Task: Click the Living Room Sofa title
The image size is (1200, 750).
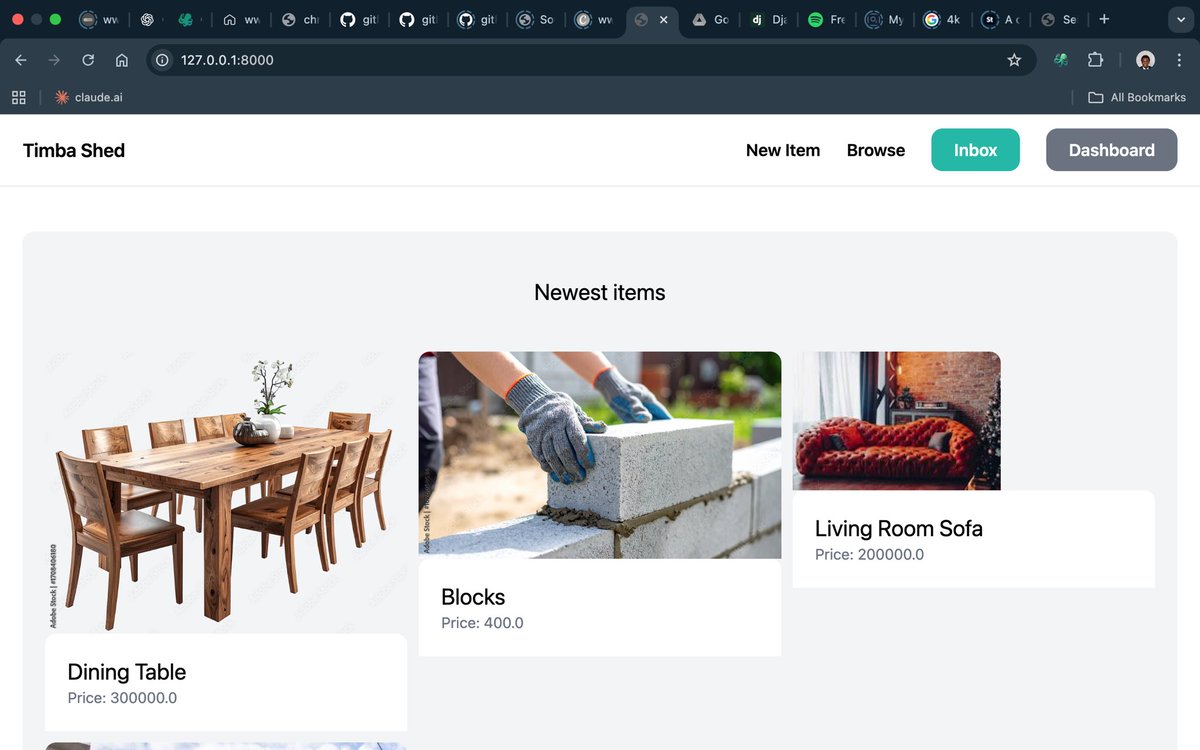Action: pyautogui.click(x=899, y=529)
